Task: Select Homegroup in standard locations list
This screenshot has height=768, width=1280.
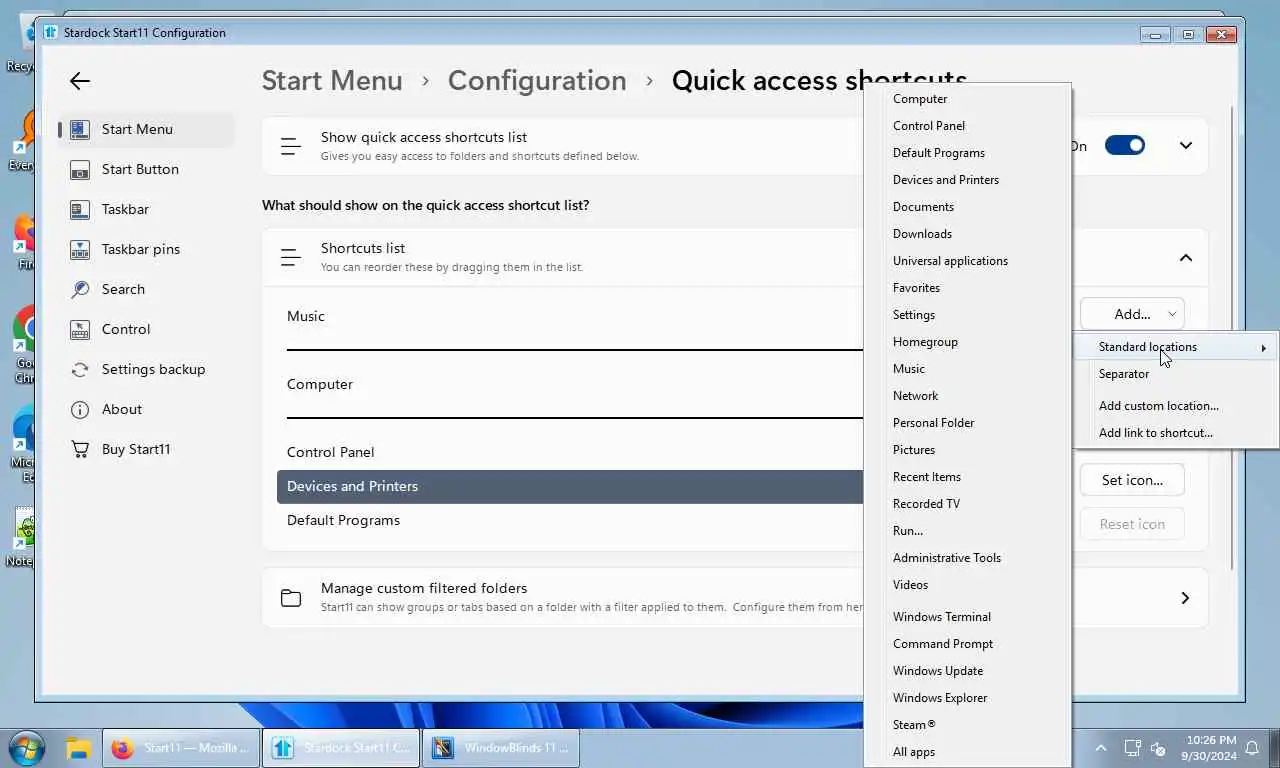Action: pyautogui.click(x=967, y=342)
